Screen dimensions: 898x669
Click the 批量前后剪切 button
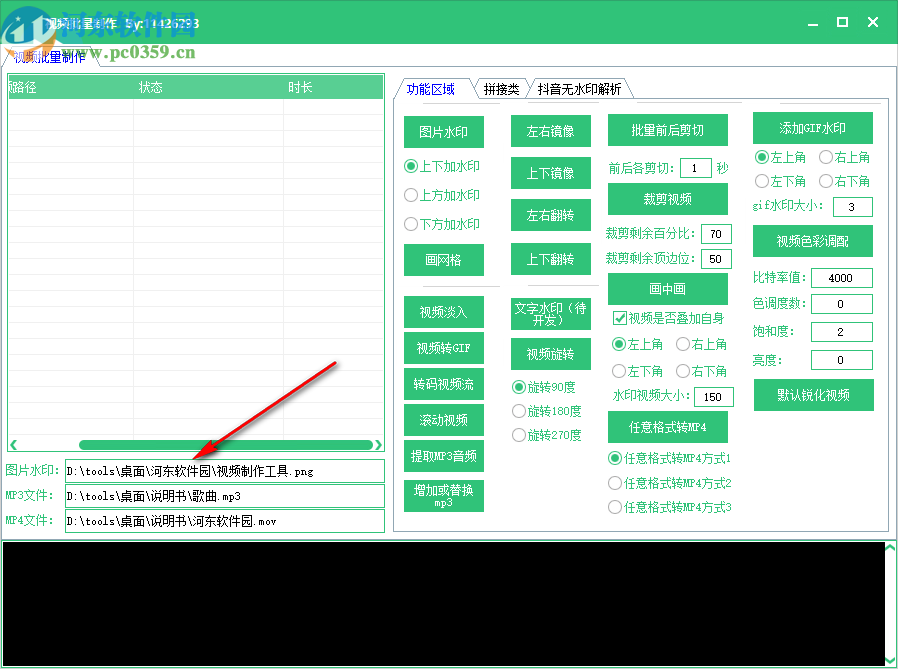coord(667,130)
